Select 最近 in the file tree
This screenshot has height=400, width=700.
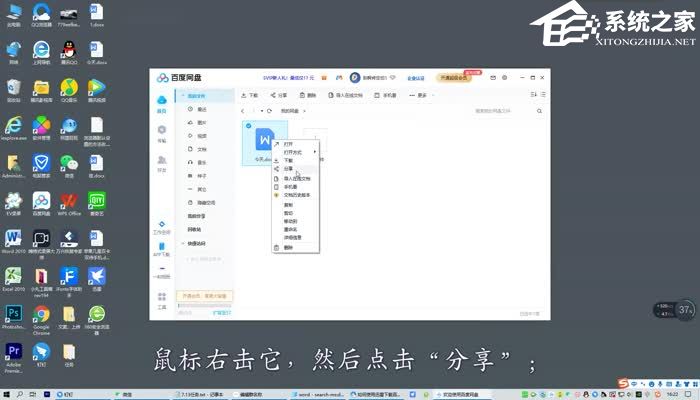(x=204, y=109)
